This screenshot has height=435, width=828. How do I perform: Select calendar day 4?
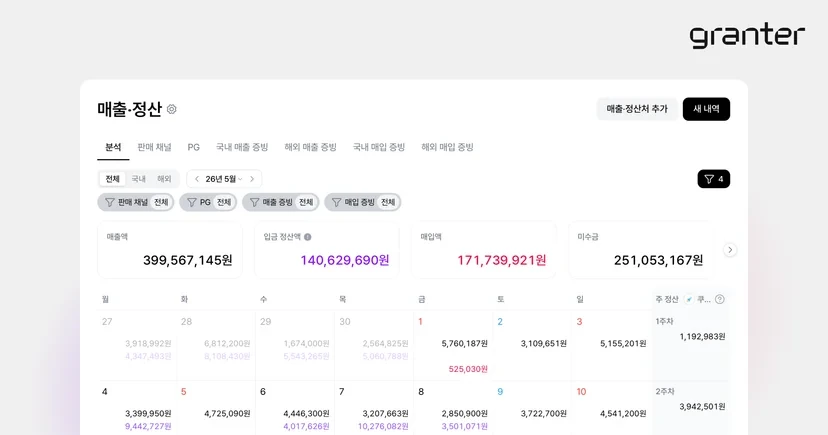pyautogui.click(x=105, y=392)
